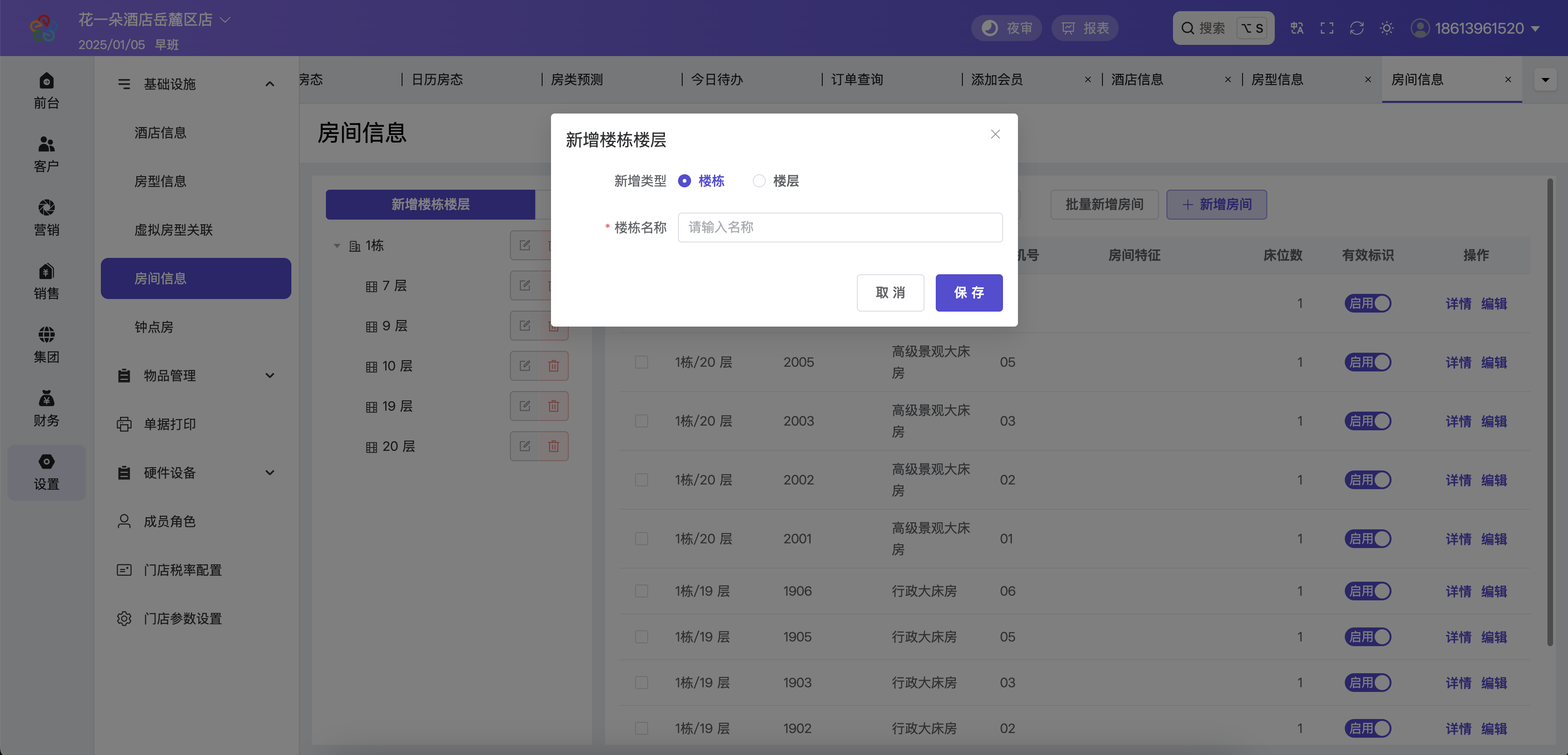Viewport: 1568px width, 755px height.
Task: Open 详情 link for room 2005
Action: tap(1458, 362)
